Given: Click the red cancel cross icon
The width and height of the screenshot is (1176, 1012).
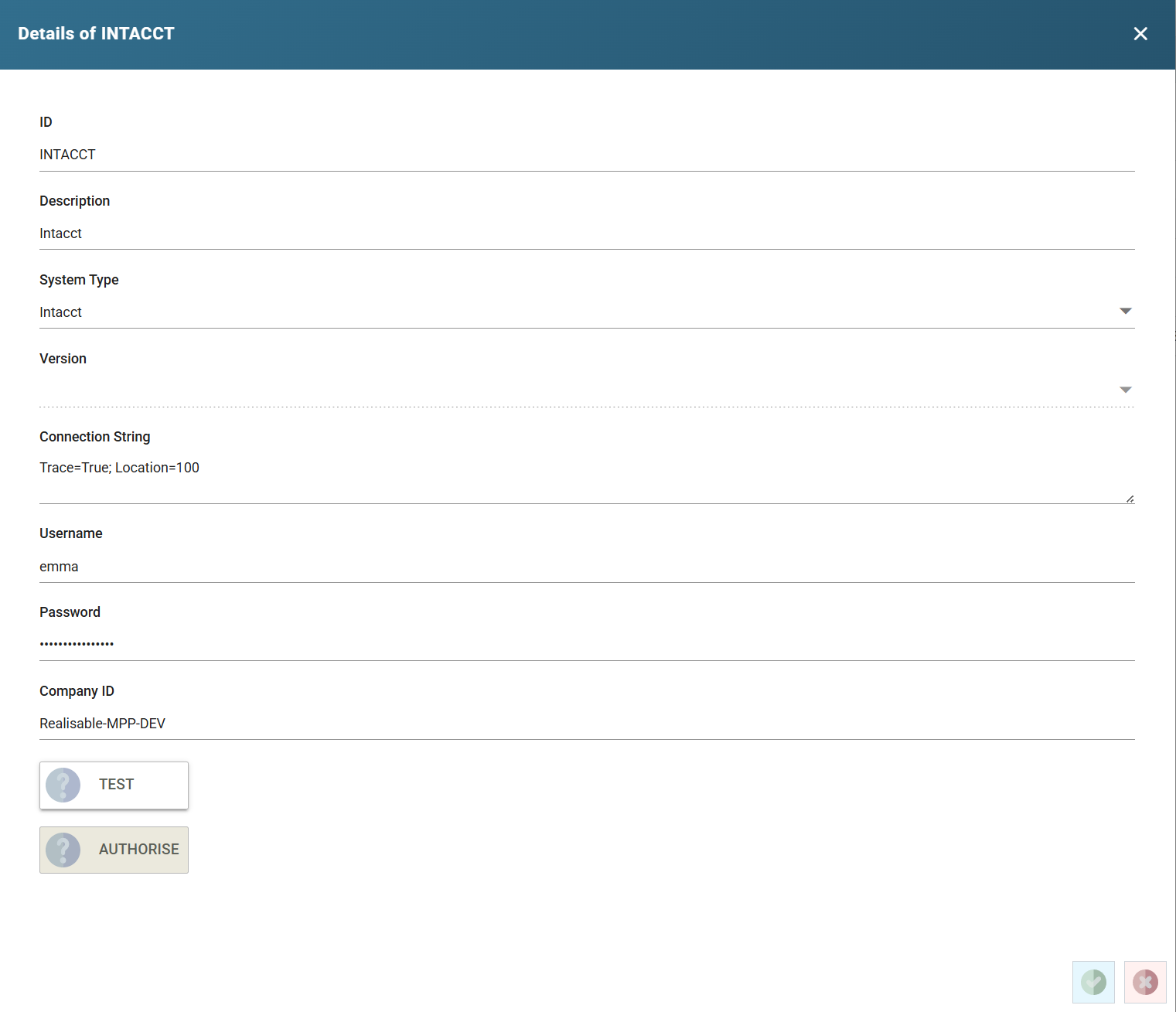Looking at the screenshot, I should click(1145, 982).
